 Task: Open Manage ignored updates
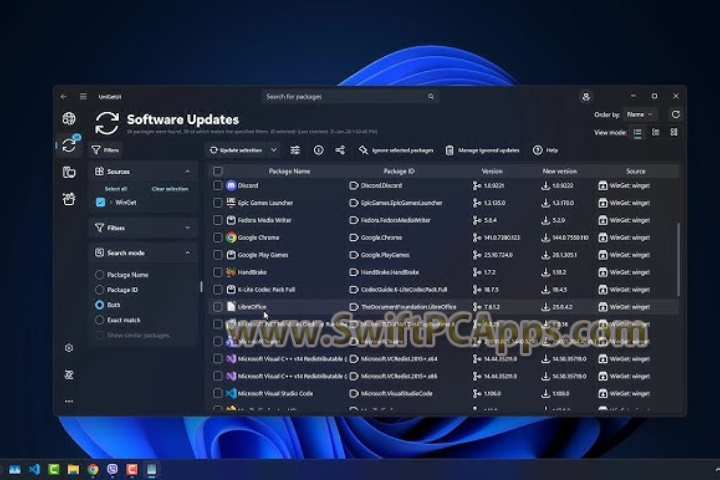point(483,150)
